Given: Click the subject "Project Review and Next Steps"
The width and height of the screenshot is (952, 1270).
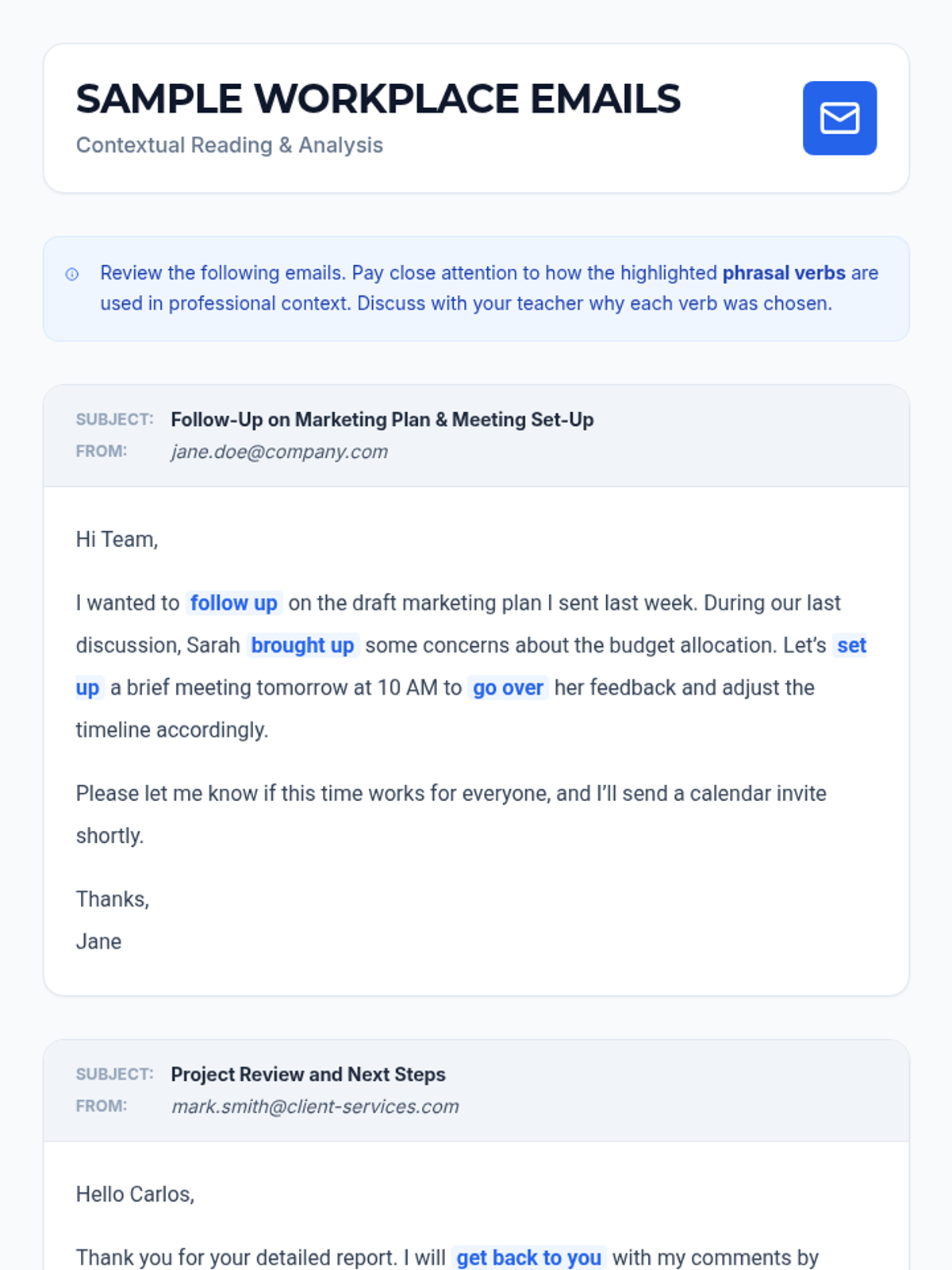Looking at the screenshot, I should [x=308, y=1075].
